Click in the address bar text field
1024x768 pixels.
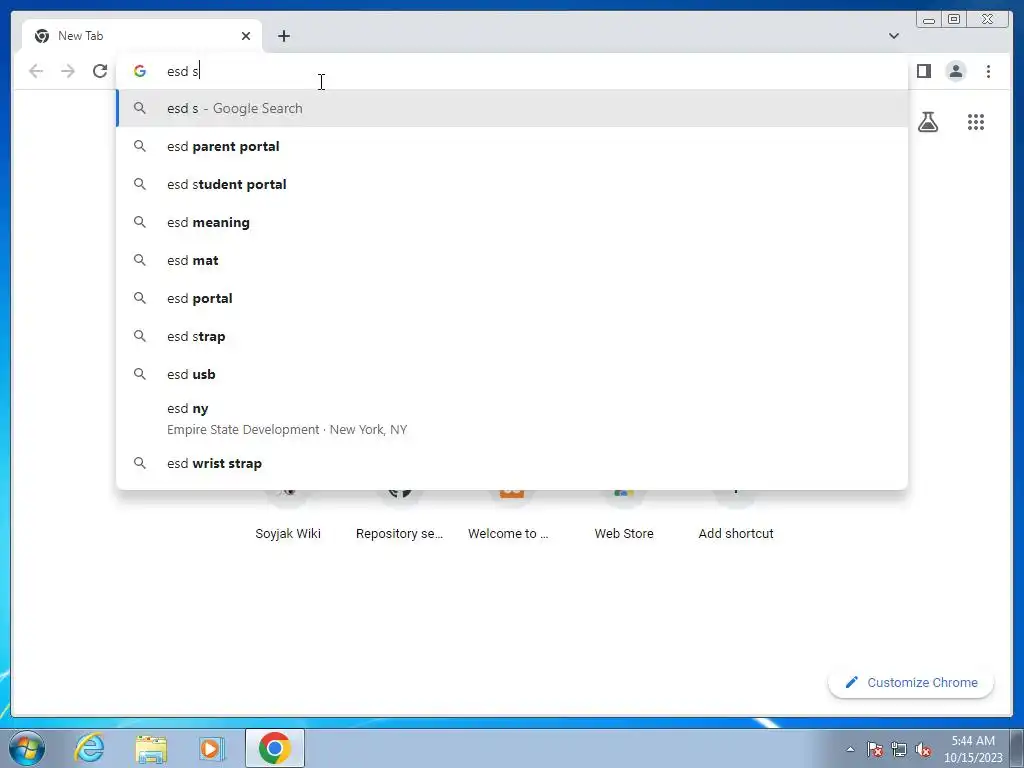tap(511, 71)
